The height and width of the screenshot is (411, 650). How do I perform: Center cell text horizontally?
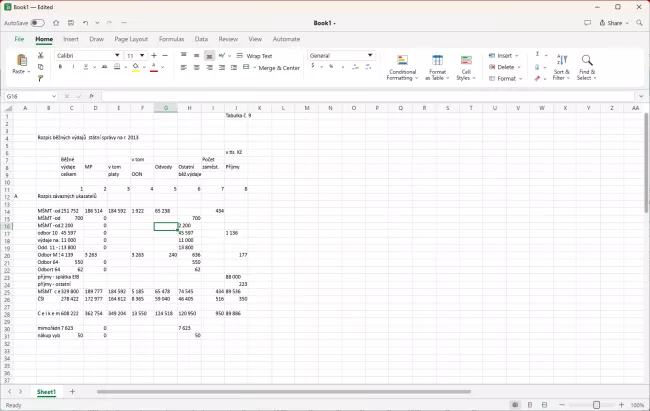pyautogui.click(x=196, y=67)
